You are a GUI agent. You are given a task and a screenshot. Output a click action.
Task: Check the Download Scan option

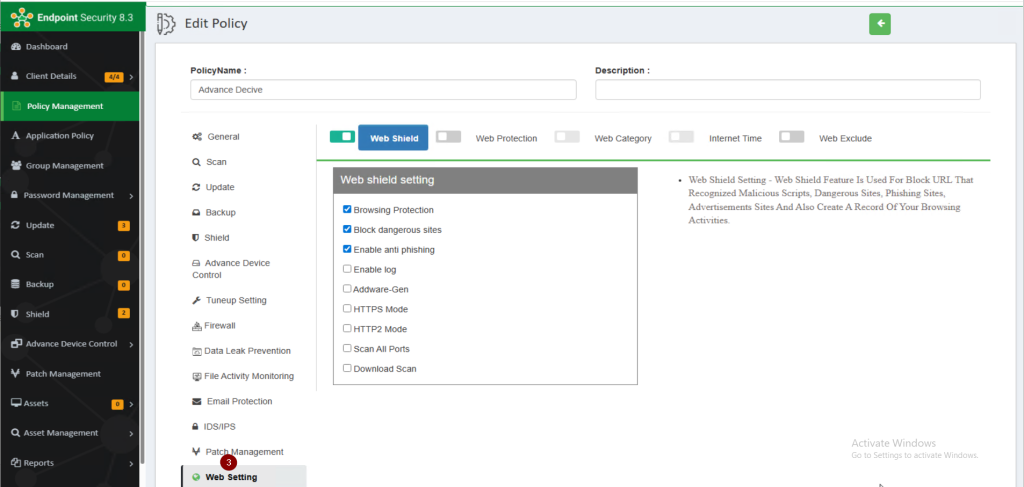click(347, 368)
